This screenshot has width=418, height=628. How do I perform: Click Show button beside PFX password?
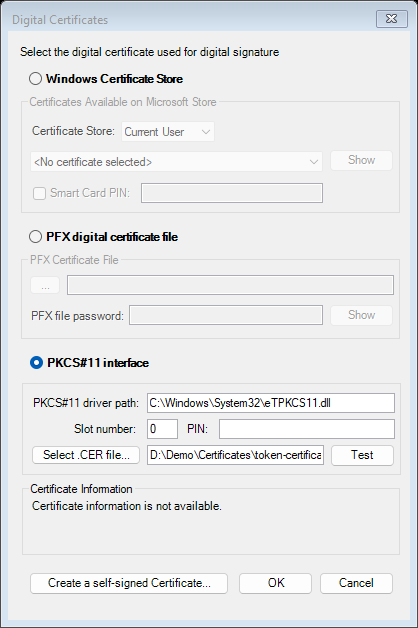361,315
